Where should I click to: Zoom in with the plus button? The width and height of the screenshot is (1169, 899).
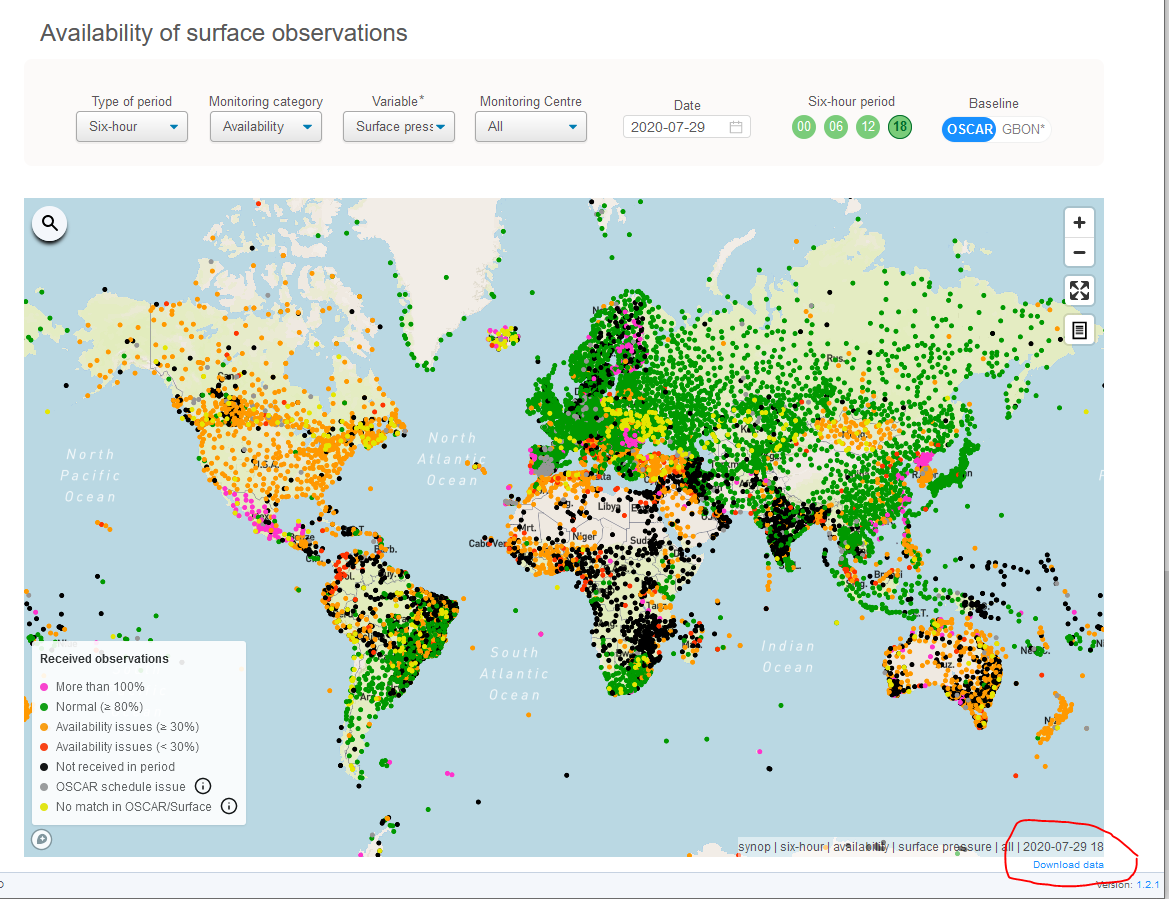(x=1079, y=222)
